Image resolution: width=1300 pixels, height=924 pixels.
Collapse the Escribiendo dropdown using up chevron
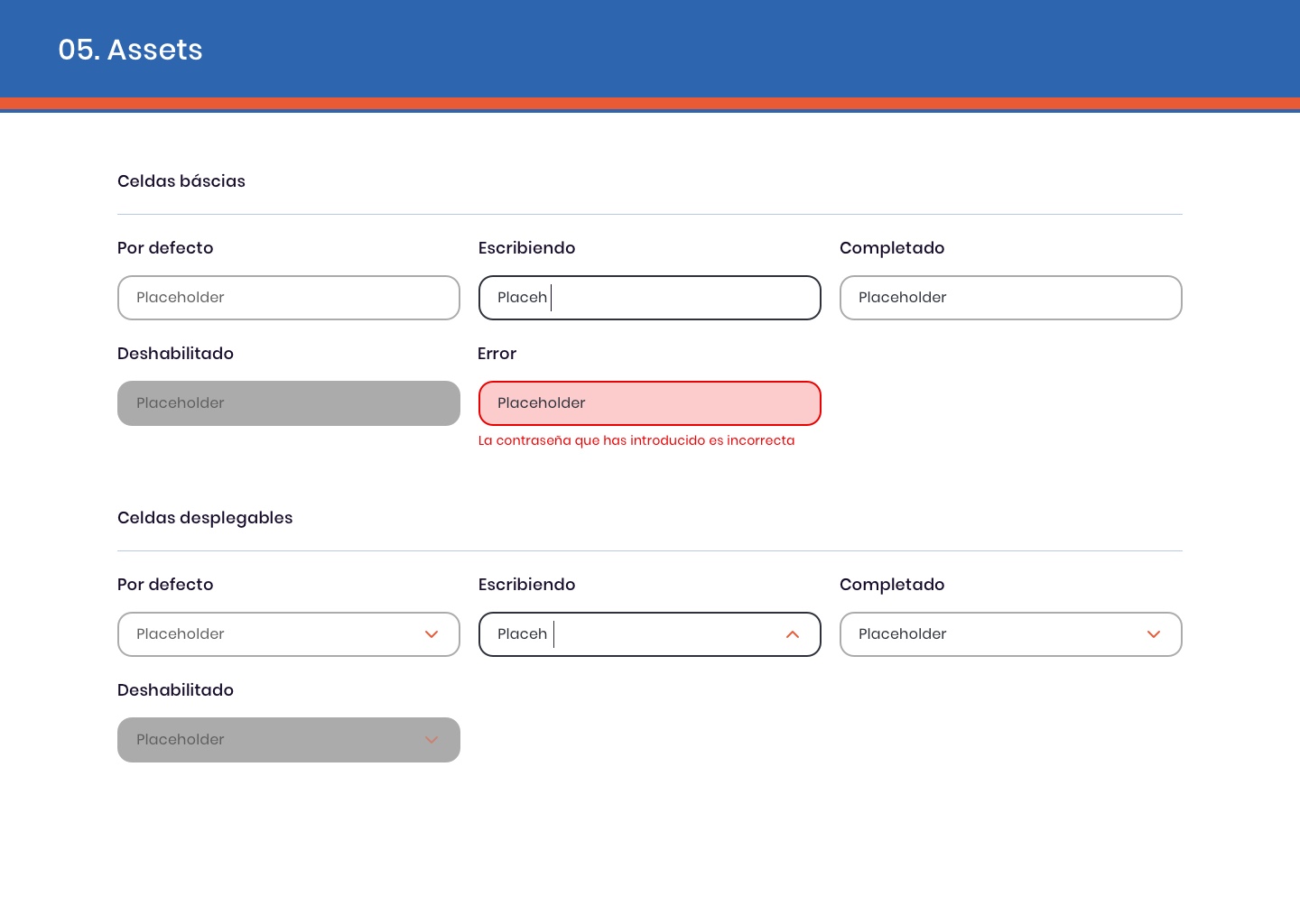click(x=793, y=634)
